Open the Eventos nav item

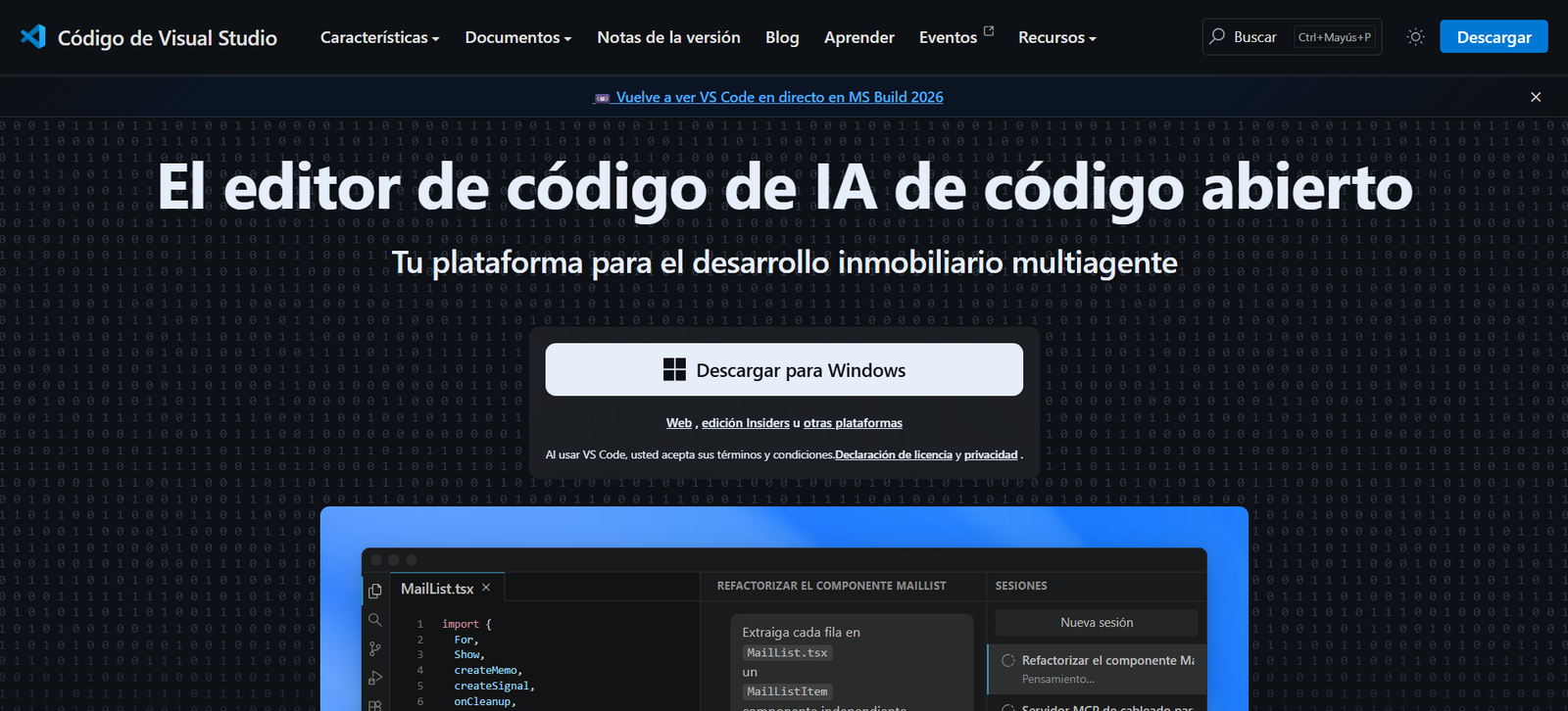click(x=948, y=37)
